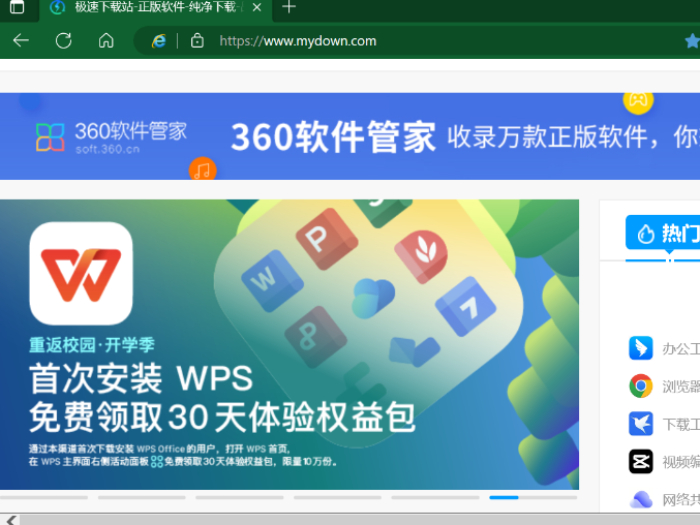Click the 网络 cloud category icon
Viewport: 700px width, 525px height.
(x=641, y=500)
